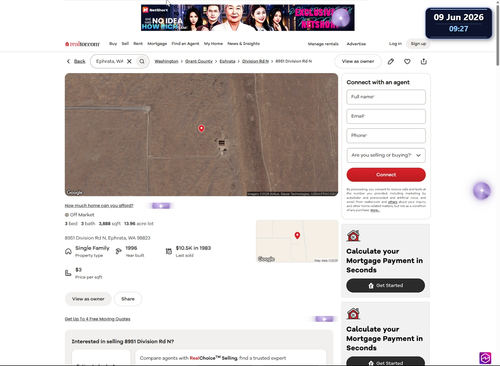Open purple extension icon bottom right
The height and width of the screenshot is (366, 500).
pos(485,358)
